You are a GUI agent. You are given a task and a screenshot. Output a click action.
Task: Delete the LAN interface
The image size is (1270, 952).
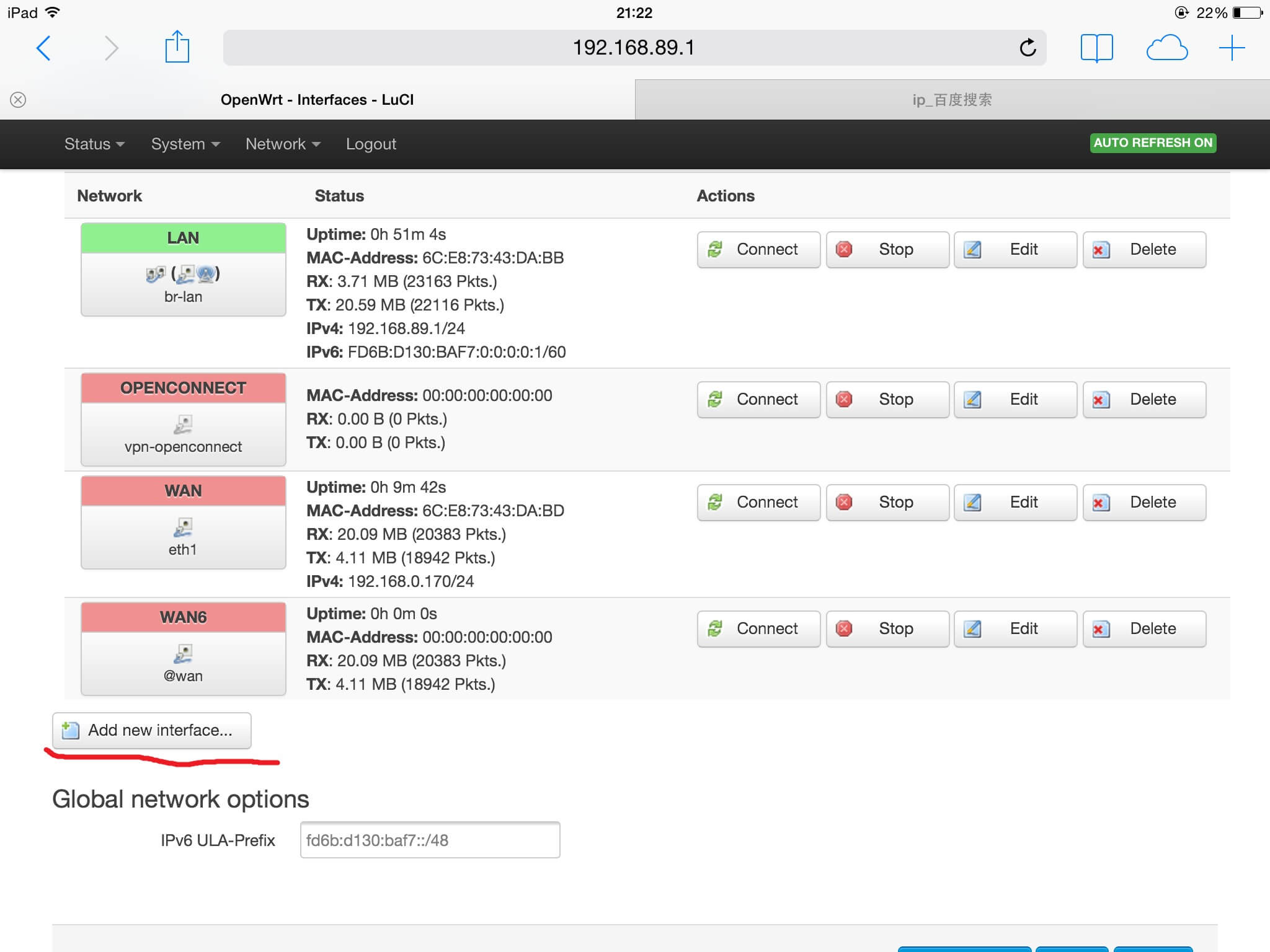(1144, 250)
